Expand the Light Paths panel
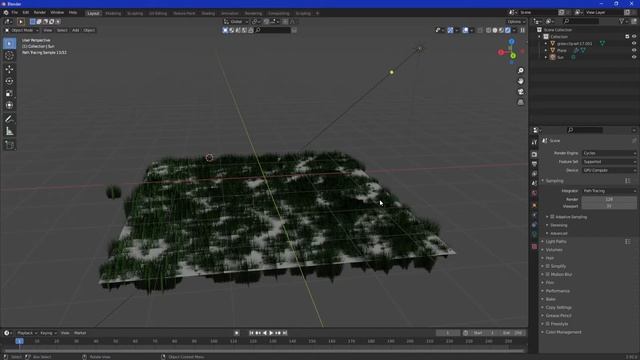 (556, 242)
